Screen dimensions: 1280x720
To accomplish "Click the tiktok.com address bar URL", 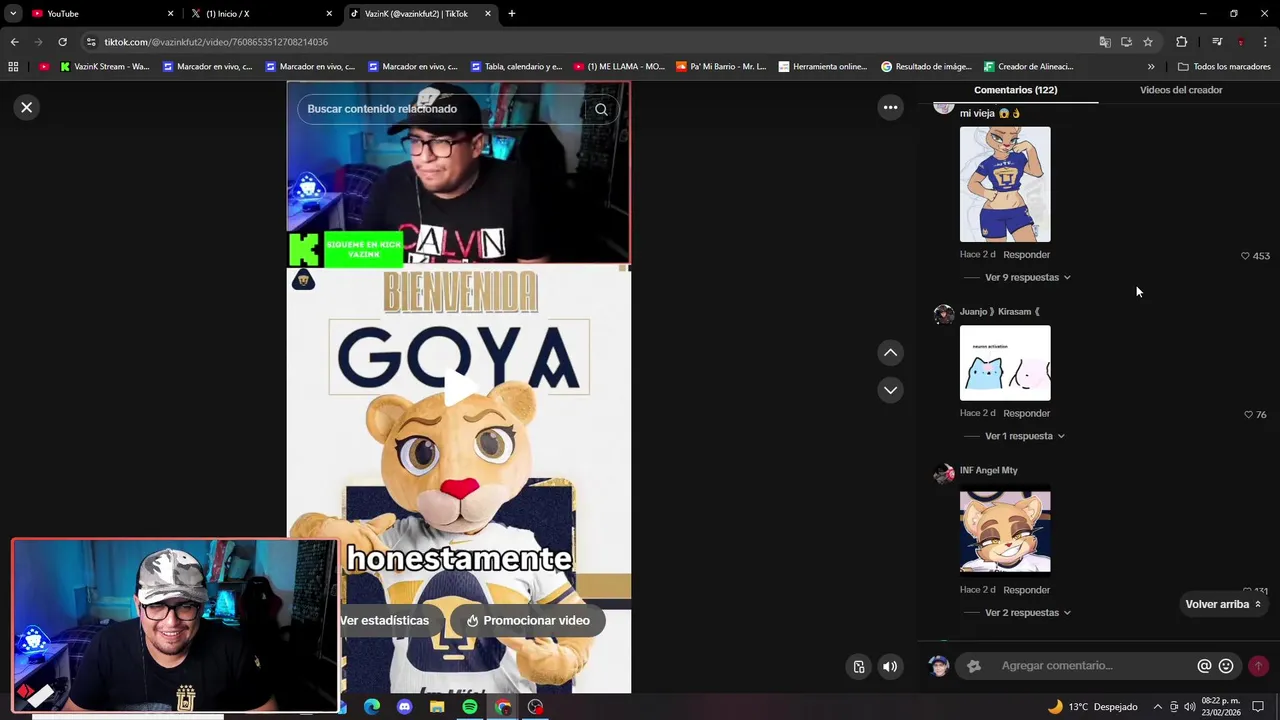I will click(x=216, y=42).
